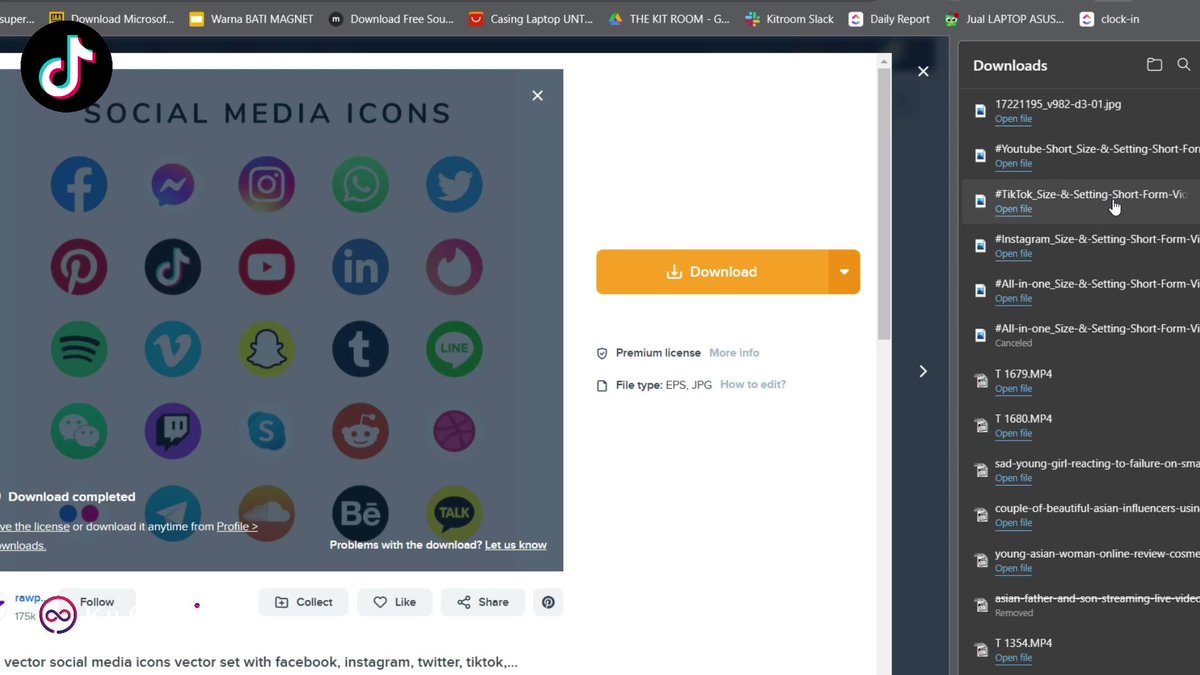1200x675 pixels.
Task: Click the file icon beside sad-young-girl-reacting download
Action: (x=981, y=470)
